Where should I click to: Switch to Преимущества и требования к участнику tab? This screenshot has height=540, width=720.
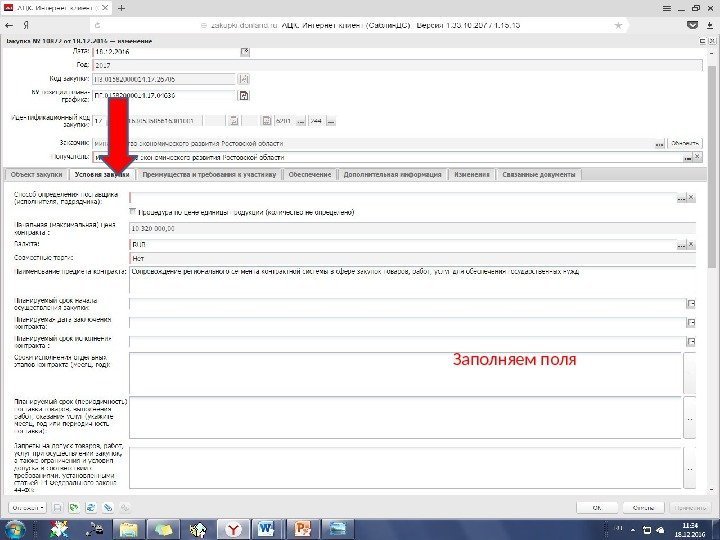(x=209, y=174)
